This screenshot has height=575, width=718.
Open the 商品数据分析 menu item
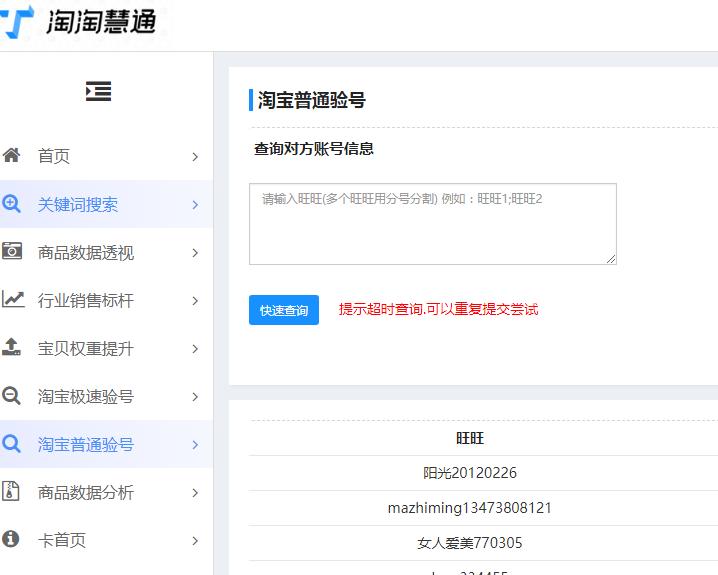tap(106, 492)
